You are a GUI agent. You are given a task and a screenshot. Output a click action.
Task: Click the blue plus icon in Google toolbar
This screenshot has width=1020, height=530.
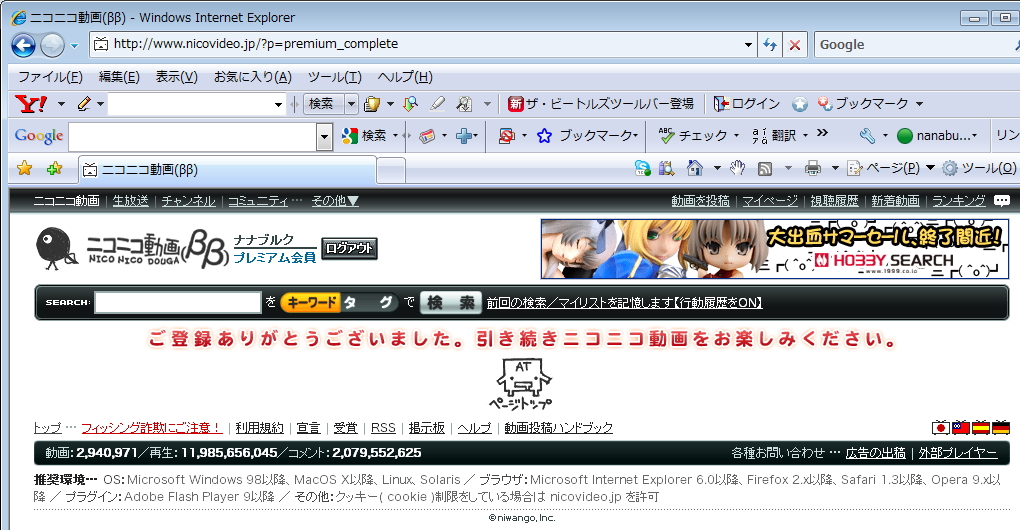[464, 136]
